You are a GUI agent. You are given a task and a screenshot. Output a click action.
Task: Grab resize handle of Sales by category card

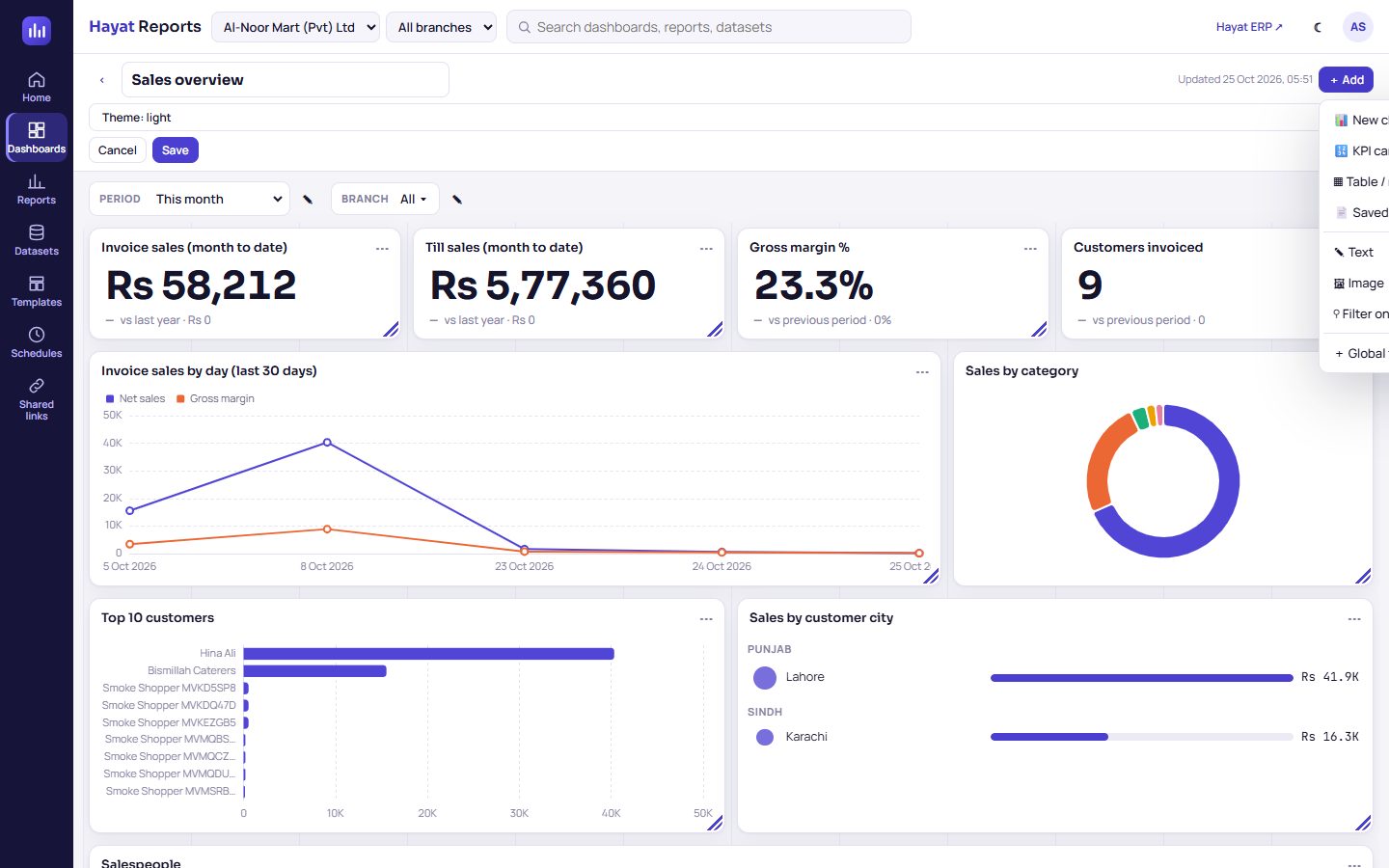click(x=1364, y=577)
